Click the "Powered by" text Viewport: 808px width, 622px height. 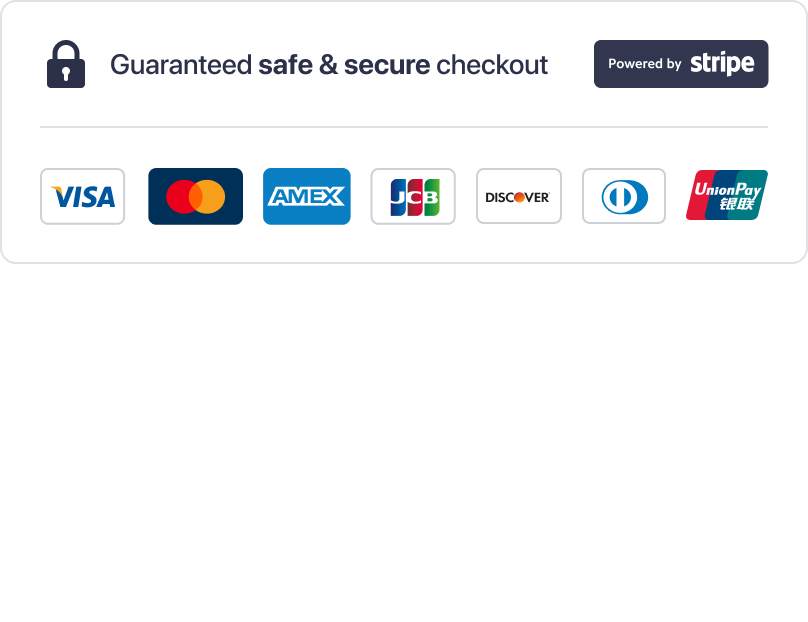point(644,64)
